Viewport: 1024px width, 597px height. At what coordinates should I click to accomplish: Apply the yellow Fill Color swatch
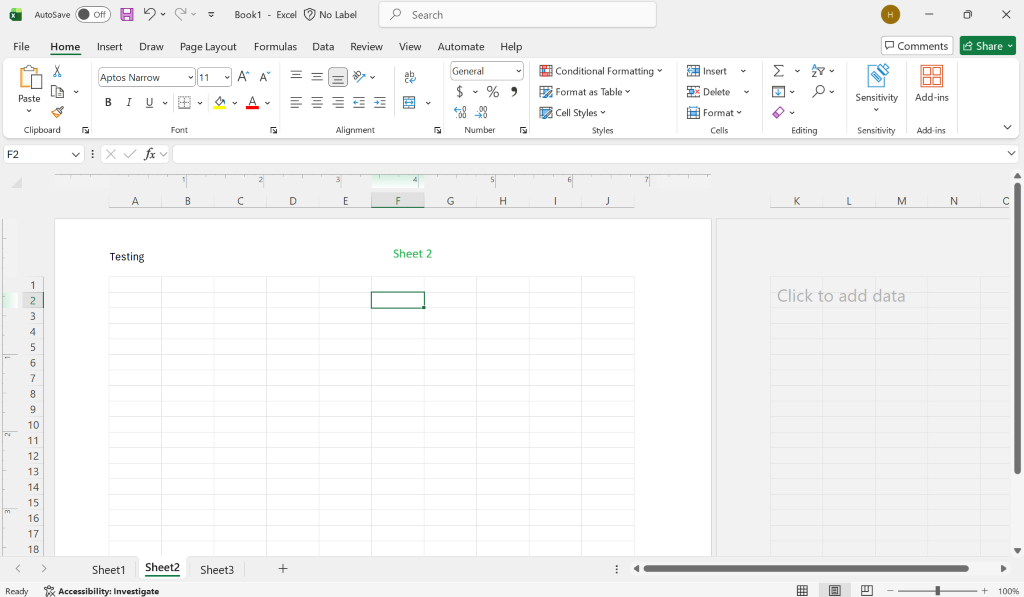pyautogui.click(x=220, y=103)
